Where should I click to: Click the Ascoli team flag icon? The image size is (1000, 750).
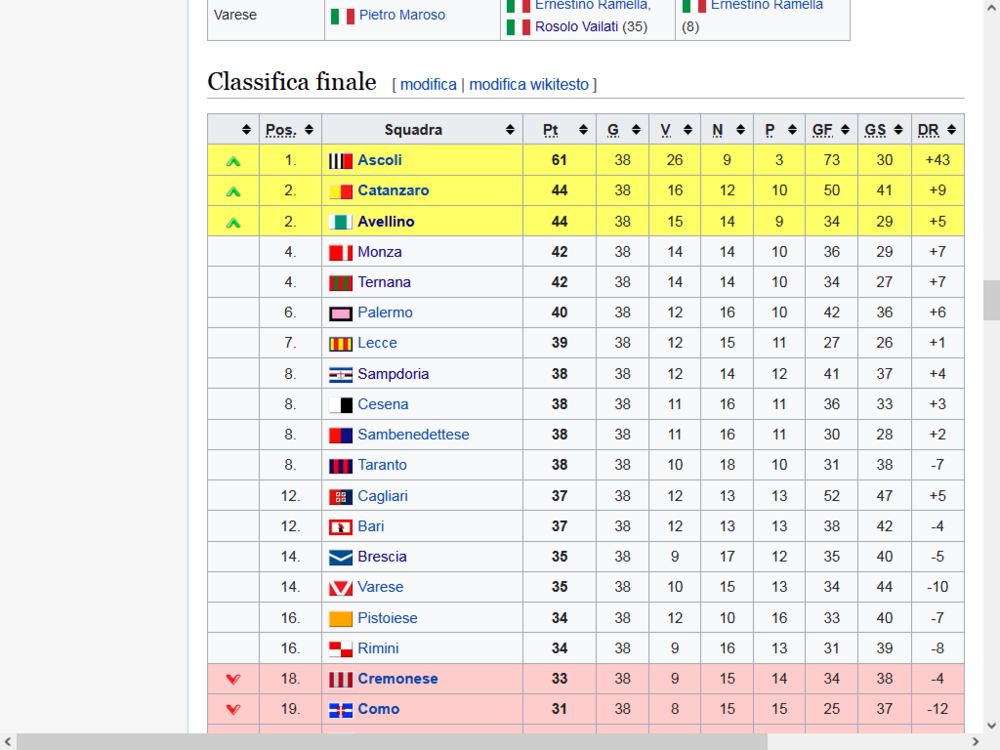(x=341, y=161)
